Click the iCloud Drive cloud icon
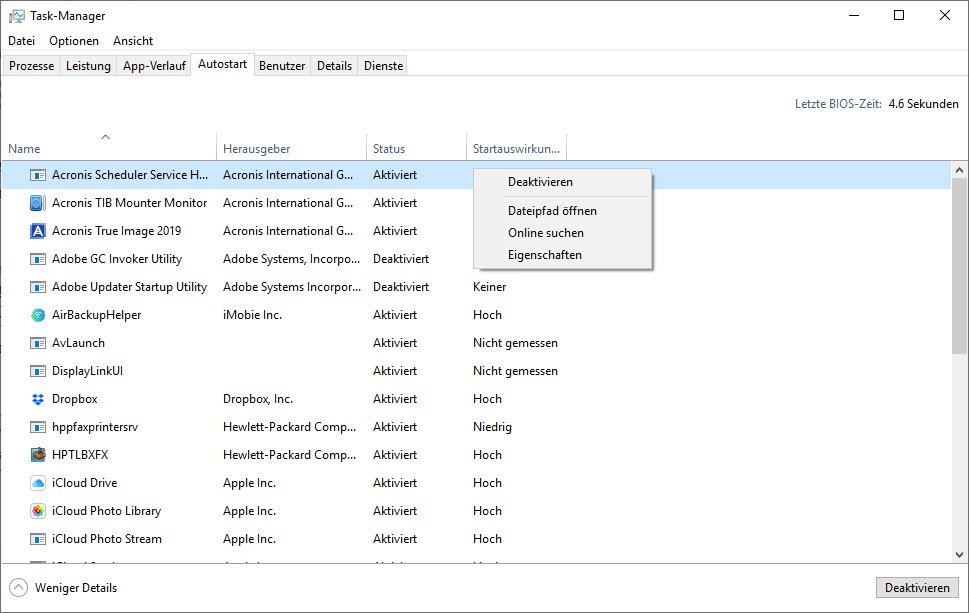 pyautogui.click(x=38, y=483)
